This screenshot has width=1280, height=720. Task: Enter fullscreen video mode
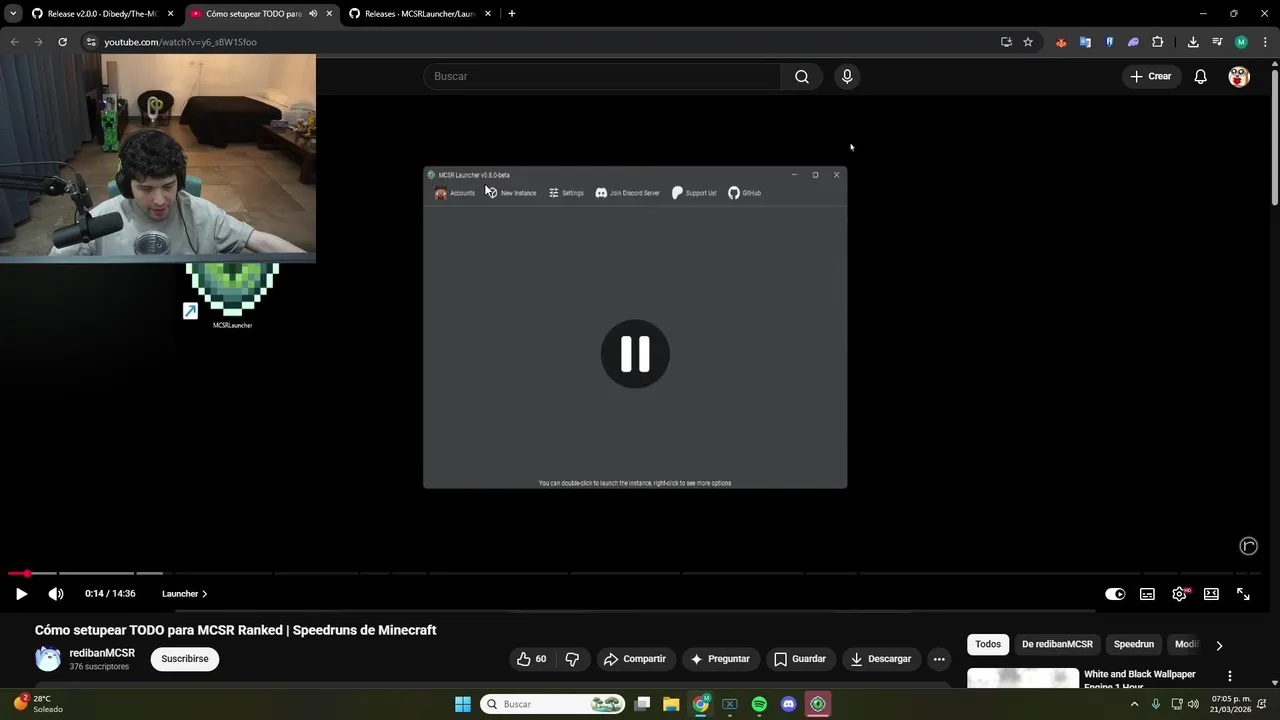coord(1243,594)
